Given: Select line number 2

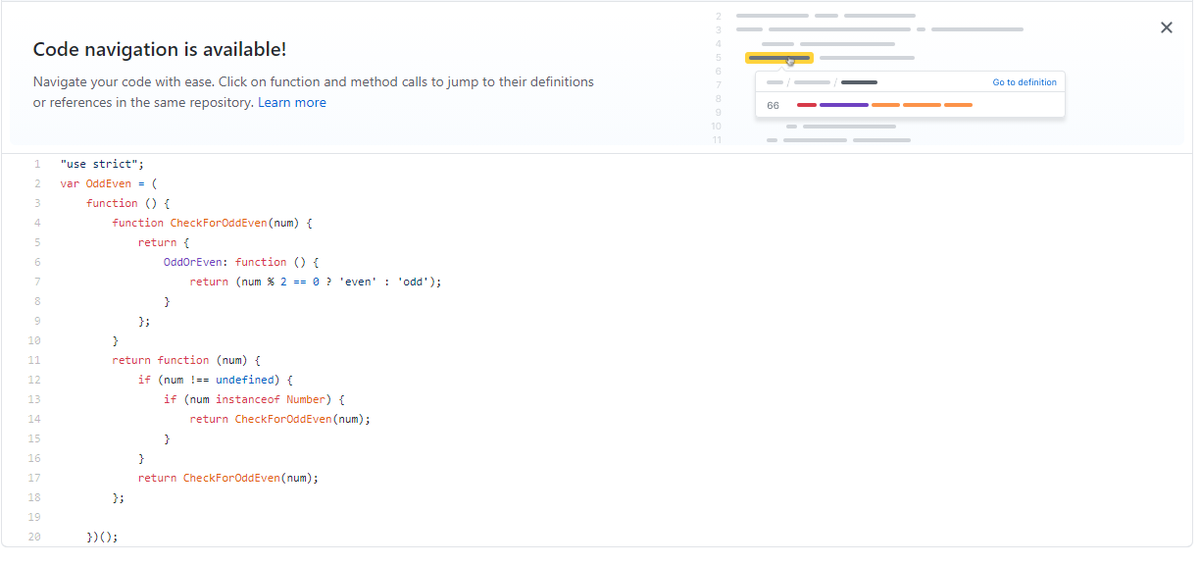Looking at the screenshot, I should click(x=36, y=184).
